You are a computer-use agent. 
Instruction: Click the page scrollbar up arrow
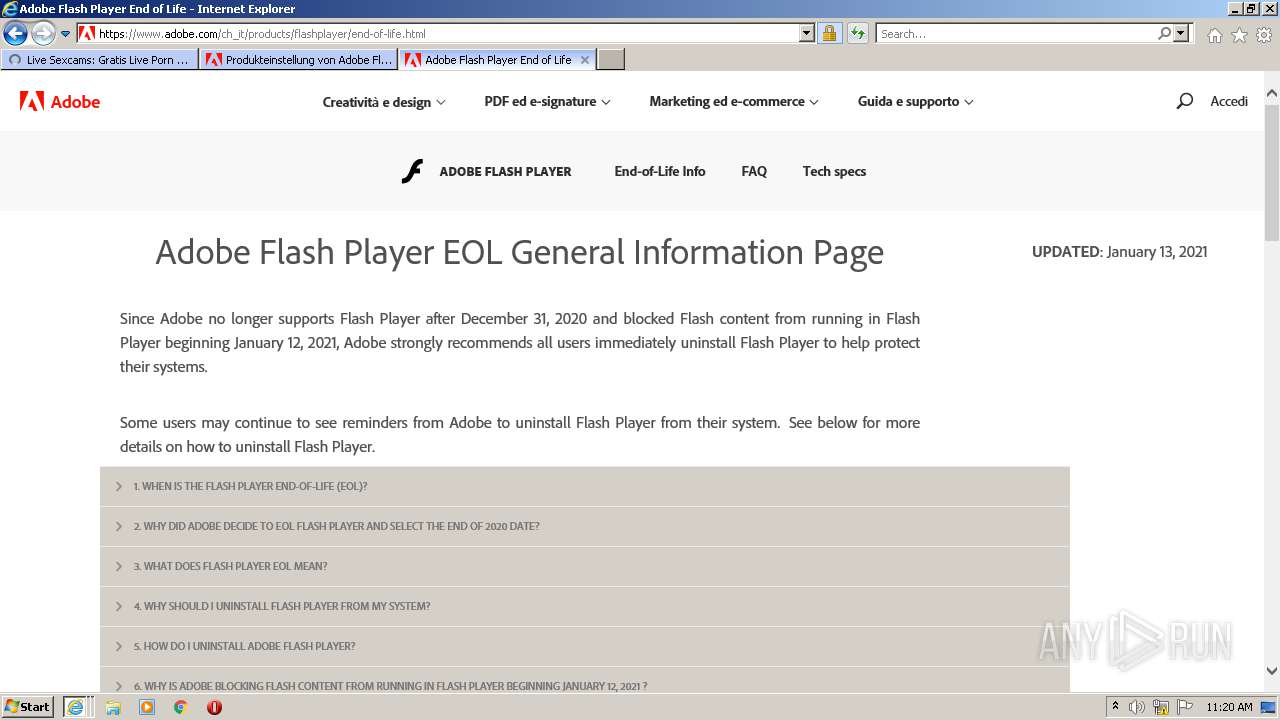[x=1272, y=95]
